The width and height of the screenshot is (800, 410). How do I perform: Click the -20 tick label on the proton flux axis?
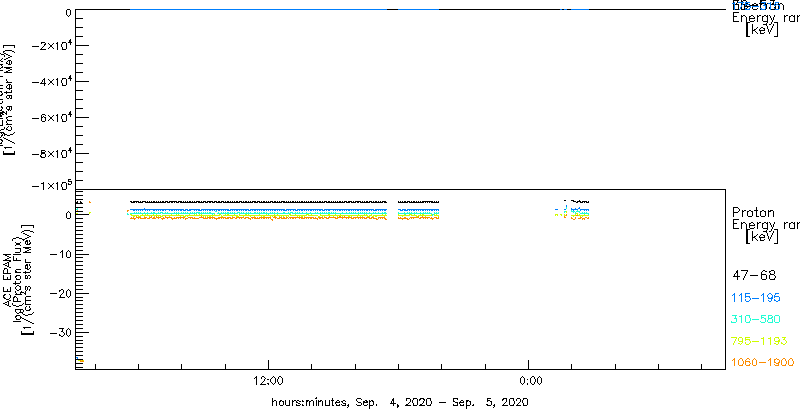click(x=61, y=293)
